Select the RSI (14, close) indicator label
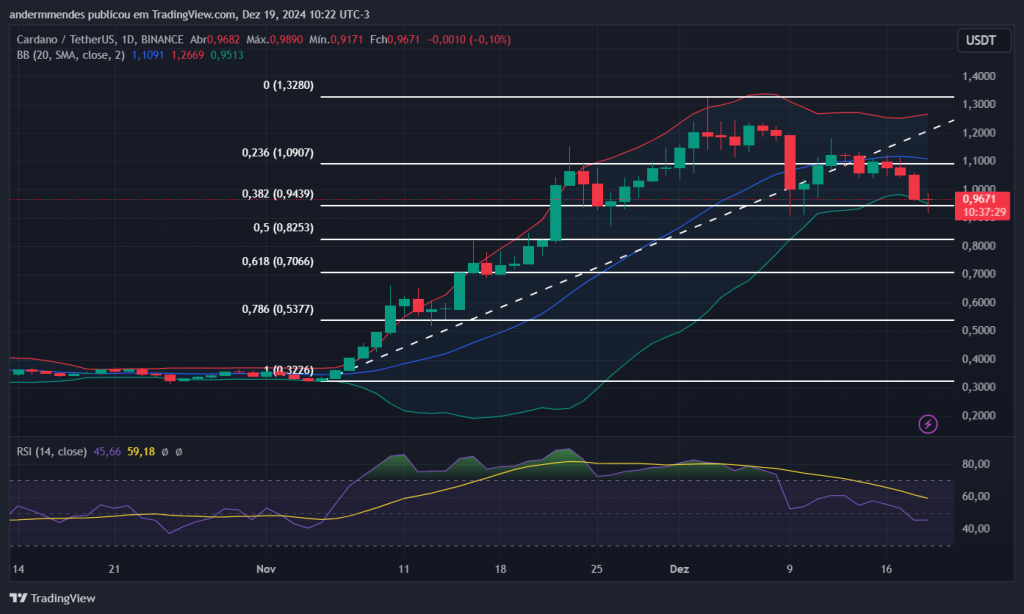 point(52,451)
